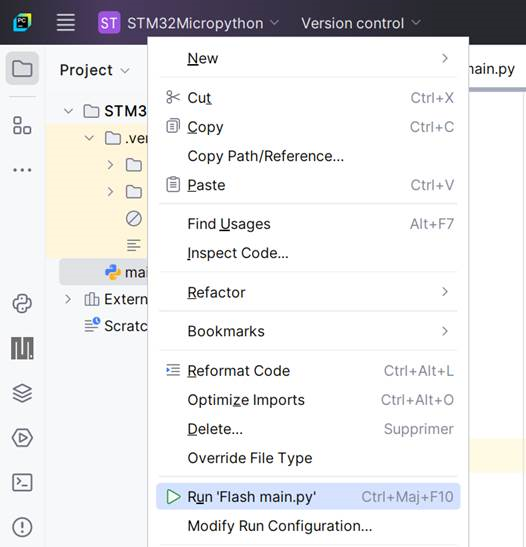This screenshot has height=547, width=526.
Task: Open the Project tool window folder icon
Action: pos(22,68)
